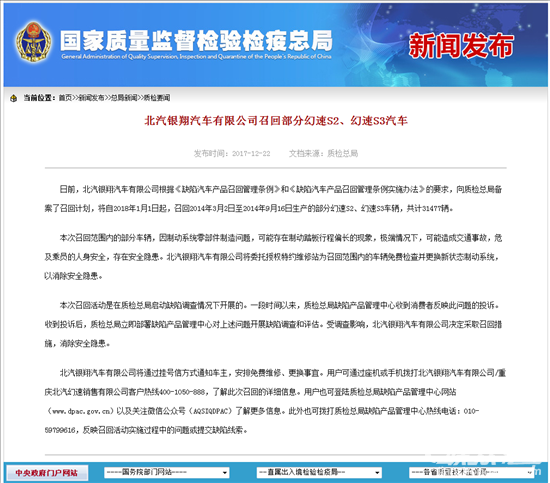The width and height of the screenshot is (550, 483).
Task: Go to the 总局新闻 breadcrumb link
Action: [x=124, y=98]
